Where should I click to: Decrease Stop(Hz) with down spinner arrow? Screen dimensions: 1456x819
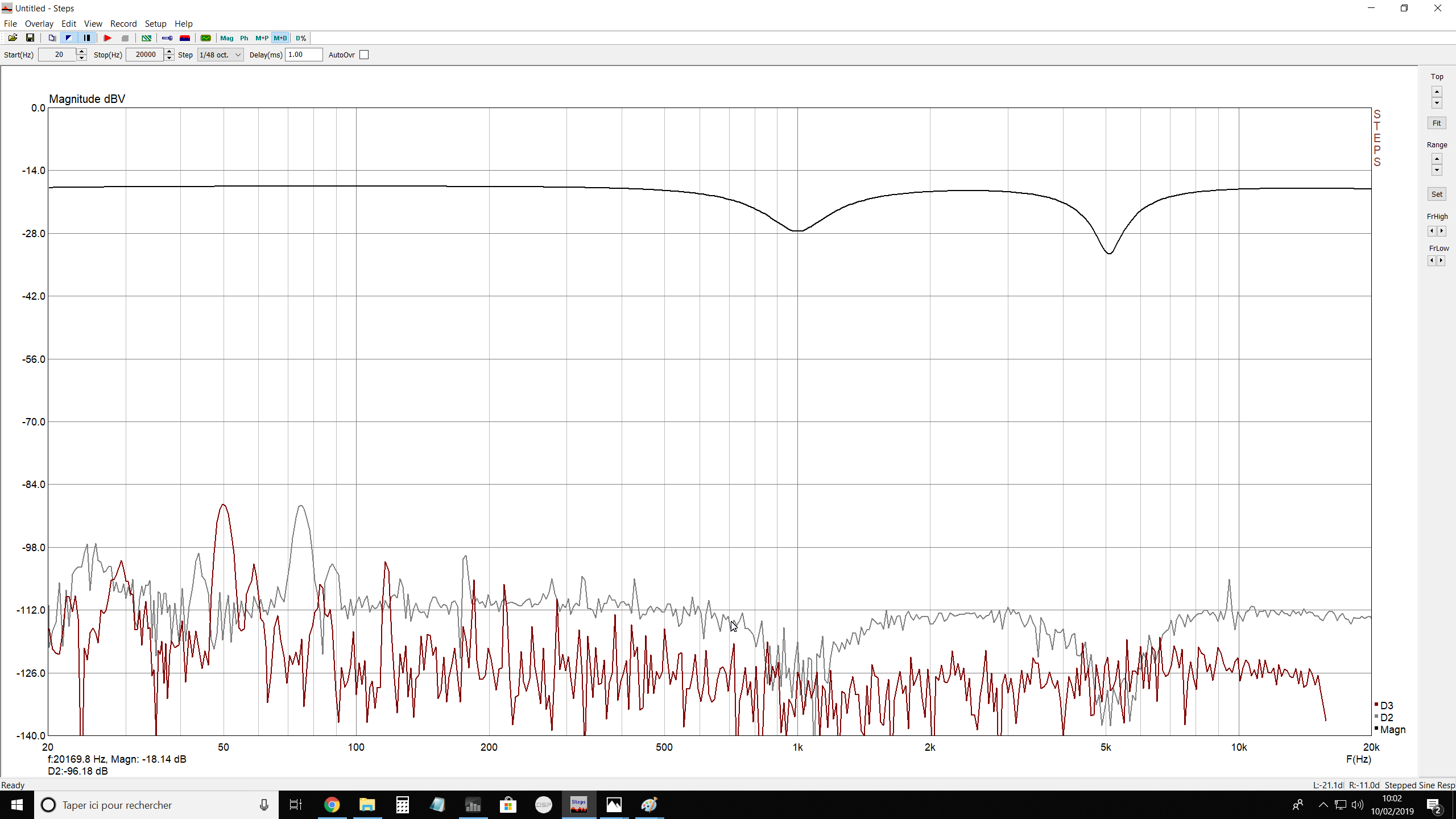pos(169,58)
